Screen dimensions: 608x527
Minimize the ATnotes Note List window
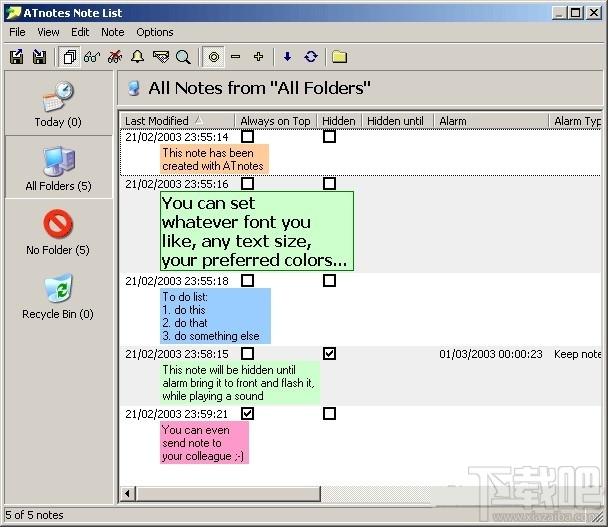click(559, 13)
